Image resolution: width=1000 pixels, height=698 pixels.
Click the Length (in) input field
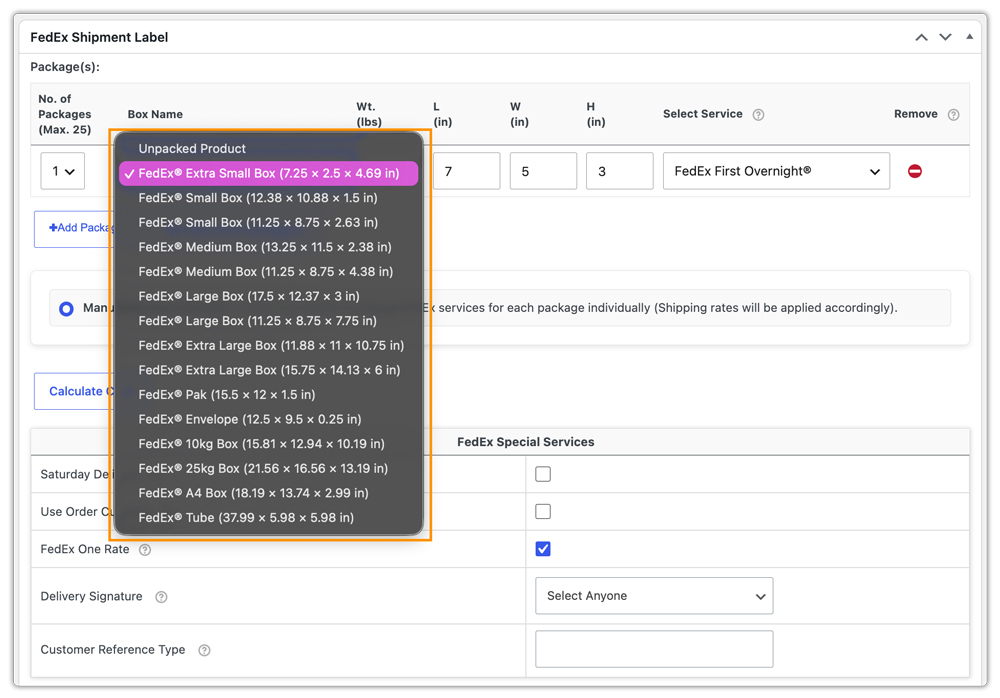[x=467, y=171]
